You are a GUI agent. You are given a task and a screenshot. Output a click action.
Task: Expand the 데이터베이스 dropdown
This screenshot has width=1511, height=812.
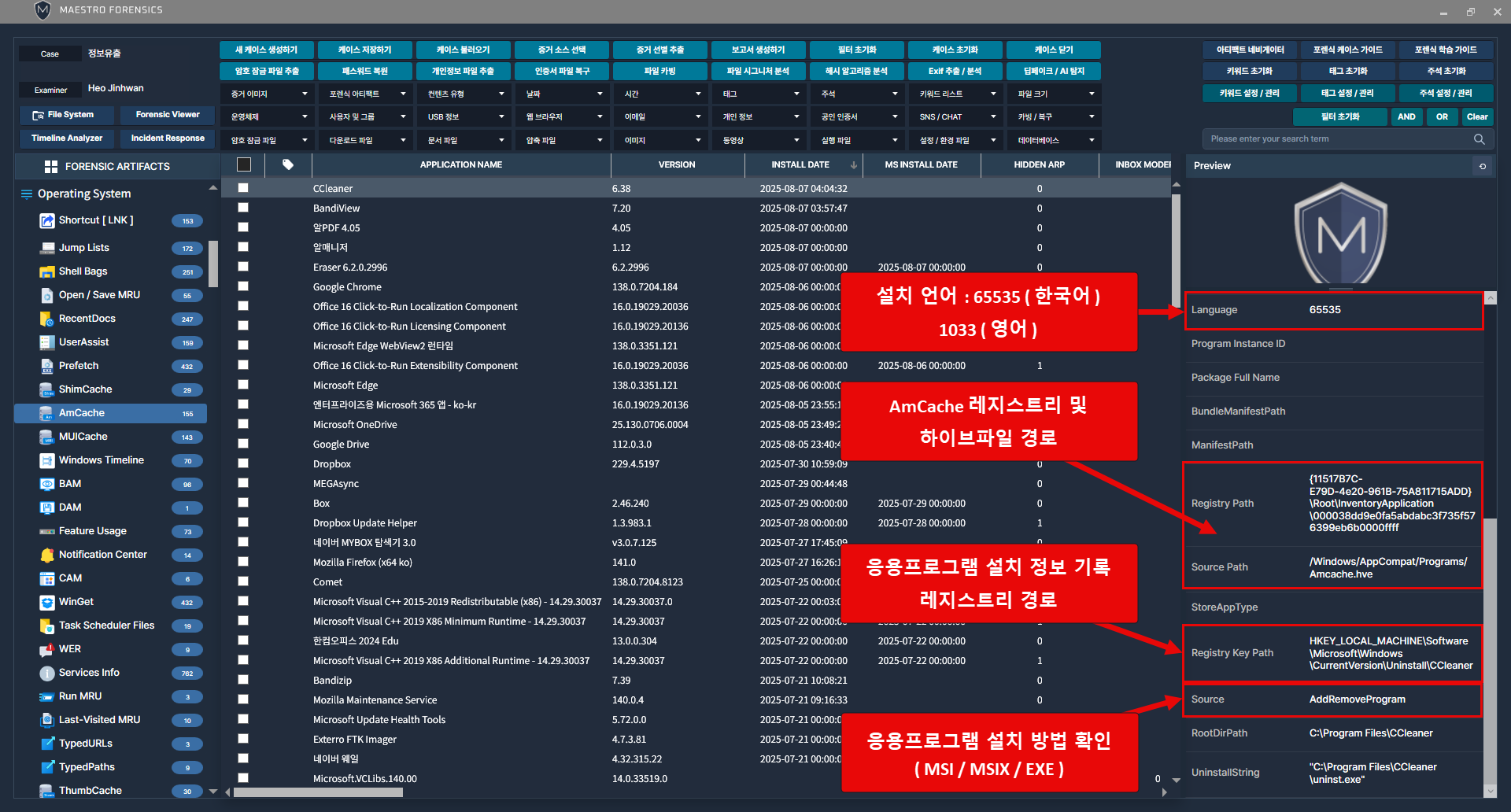pos(1055,140)
